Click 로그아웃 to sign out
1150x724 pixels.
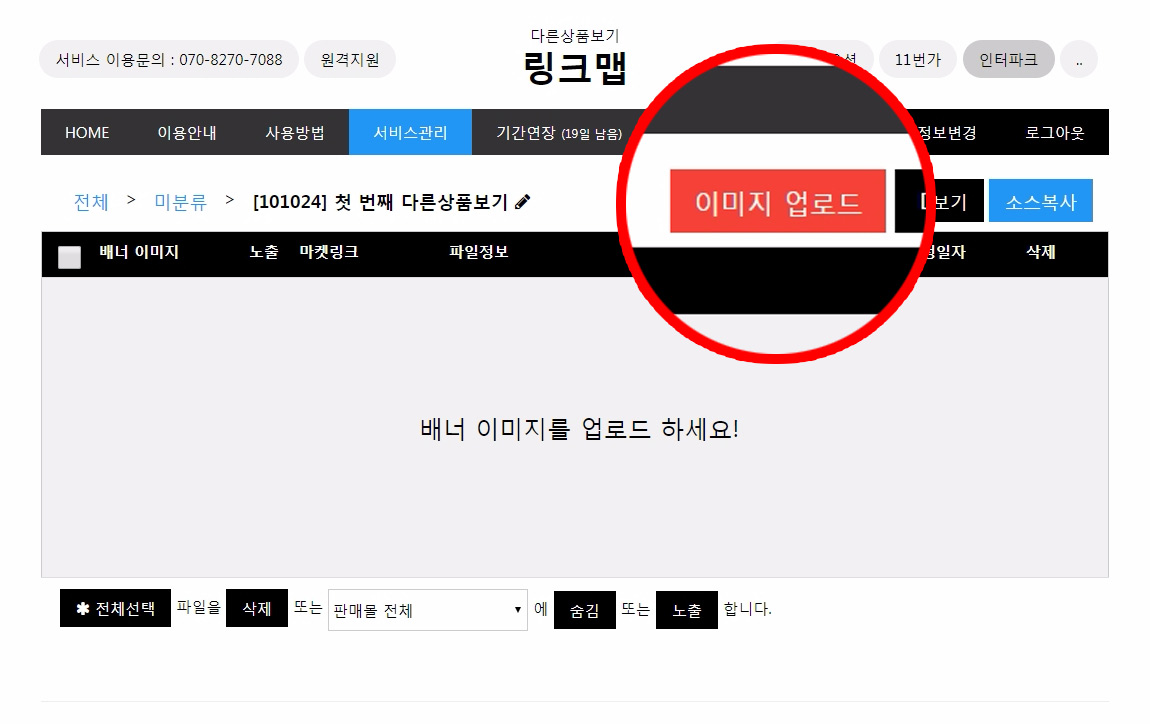pyautogui.click(x=1055, y=133)
